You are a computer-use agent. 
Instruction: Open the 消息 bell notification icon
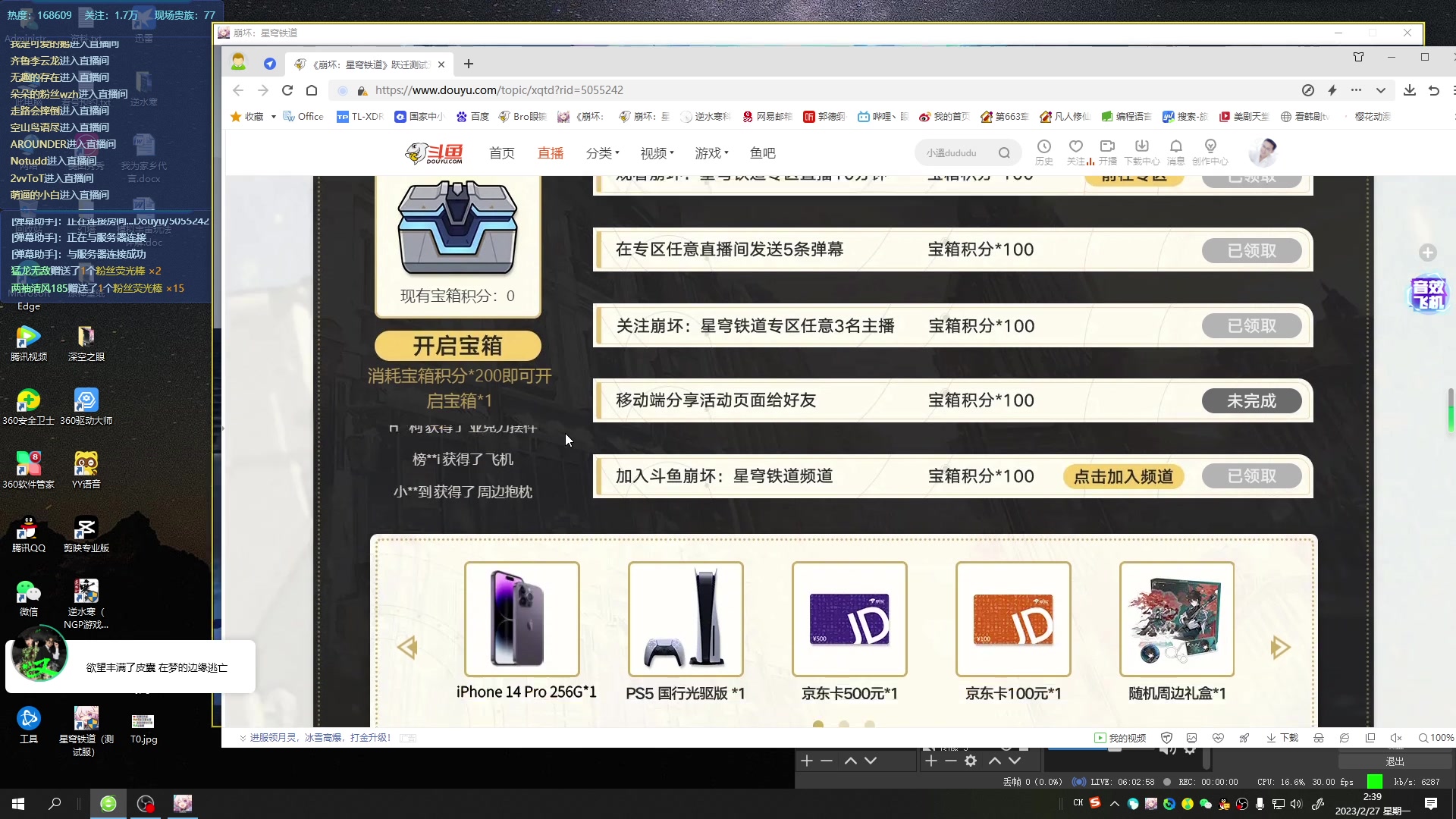(1175, 152)
